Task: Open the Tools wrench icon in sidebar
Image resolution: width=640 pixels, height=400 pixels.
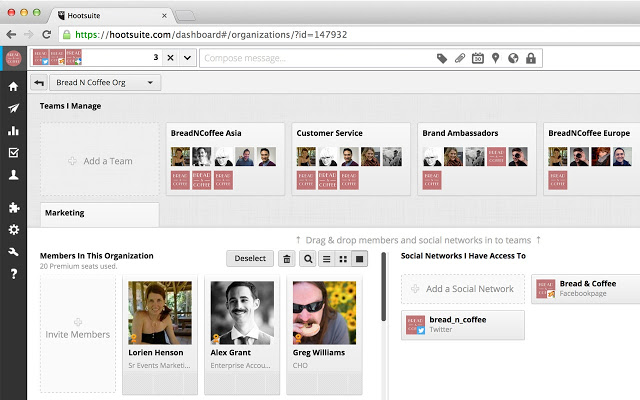Action: (13, 252)
